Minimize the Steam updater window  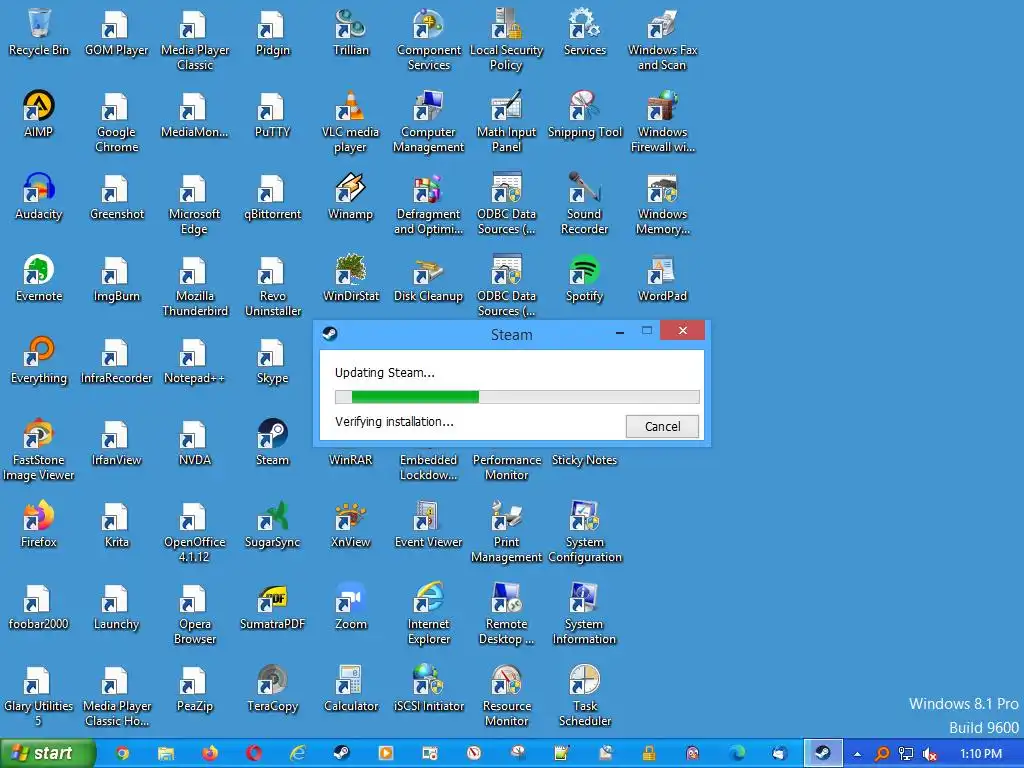point(620,332)
